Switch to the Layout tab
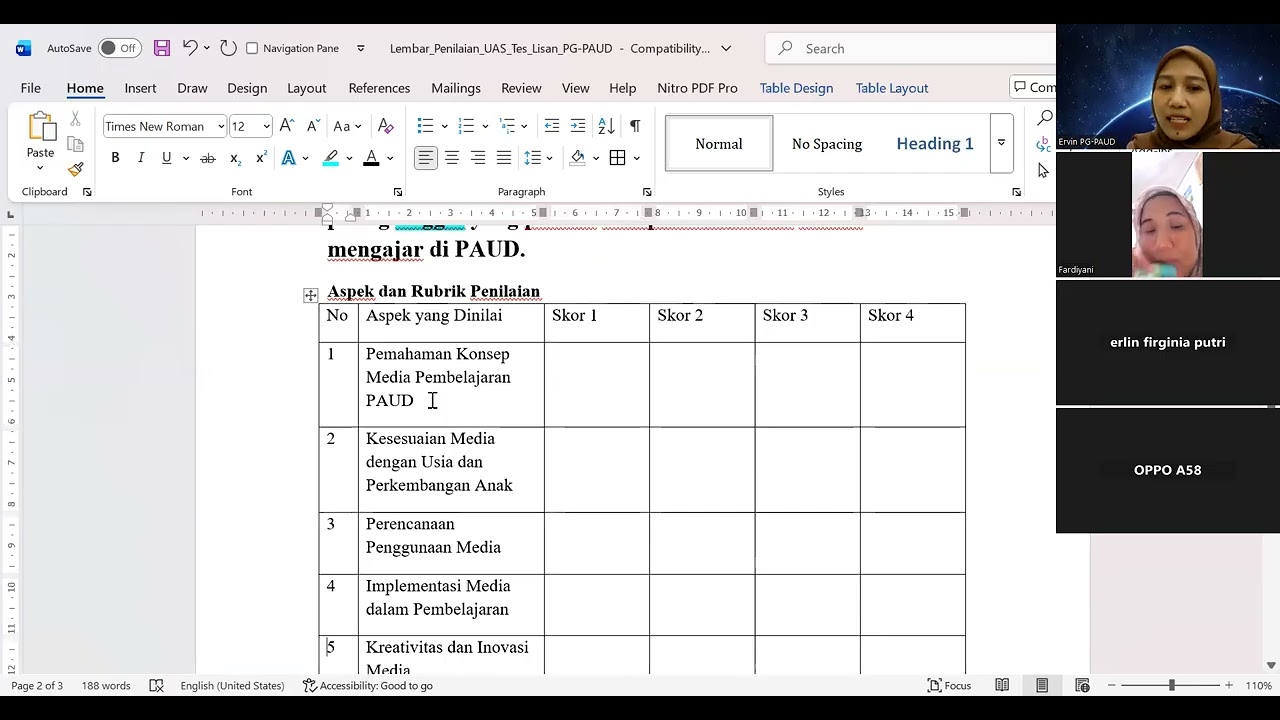Image resolution: width=1280 pixels, height=720 pixels. (x=307, y=88)
